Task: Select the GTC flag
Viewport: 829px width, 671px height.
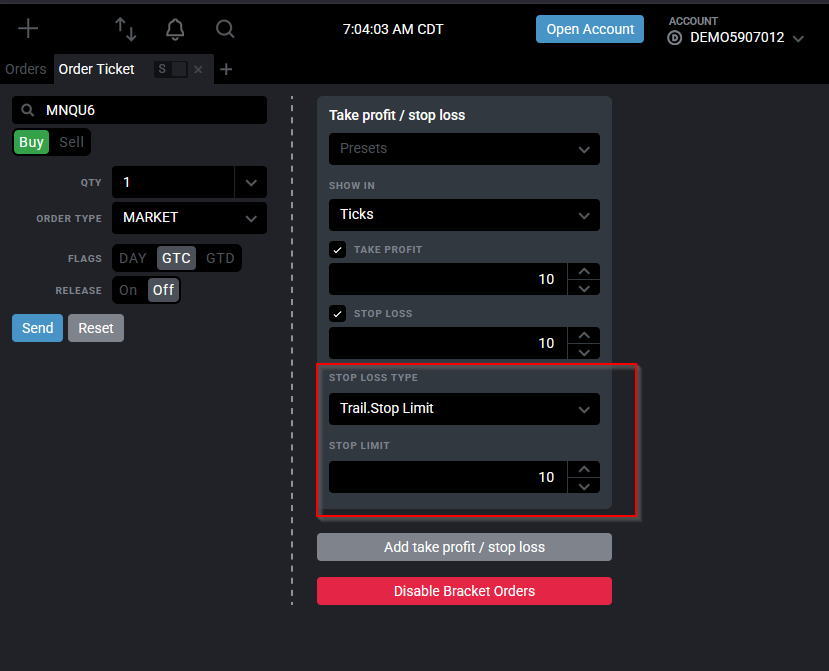Action: pyautogui.click(x=176, y=258)
